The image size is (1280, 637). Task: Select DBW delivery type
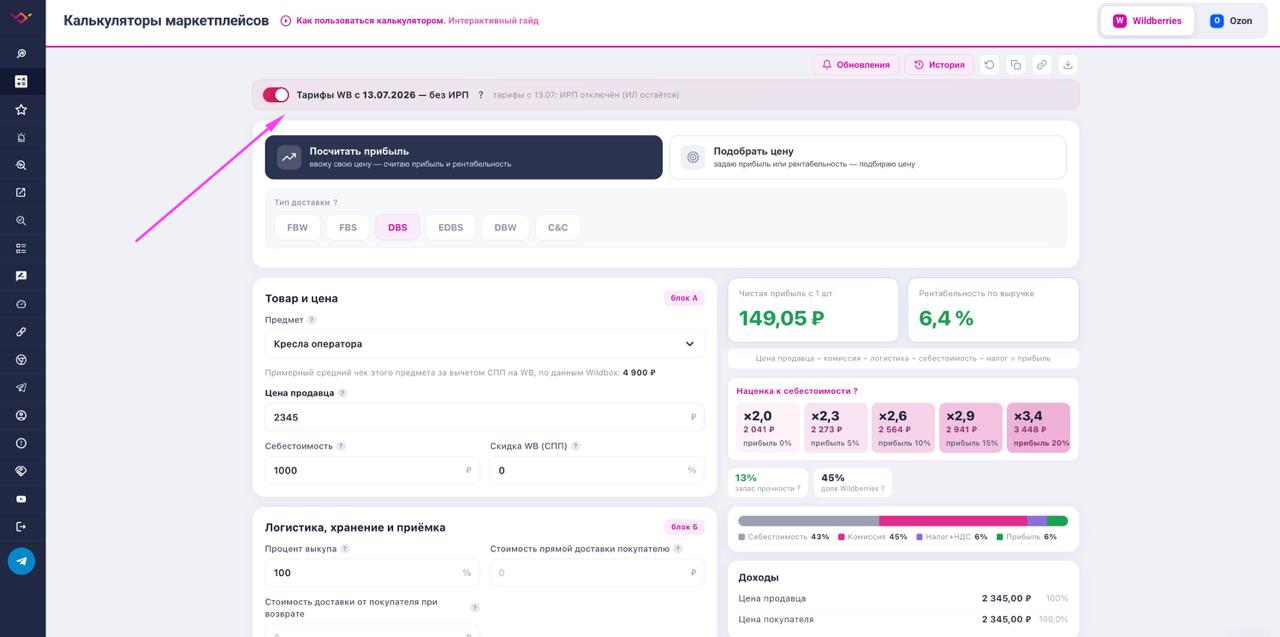click(x=506, y=227)
